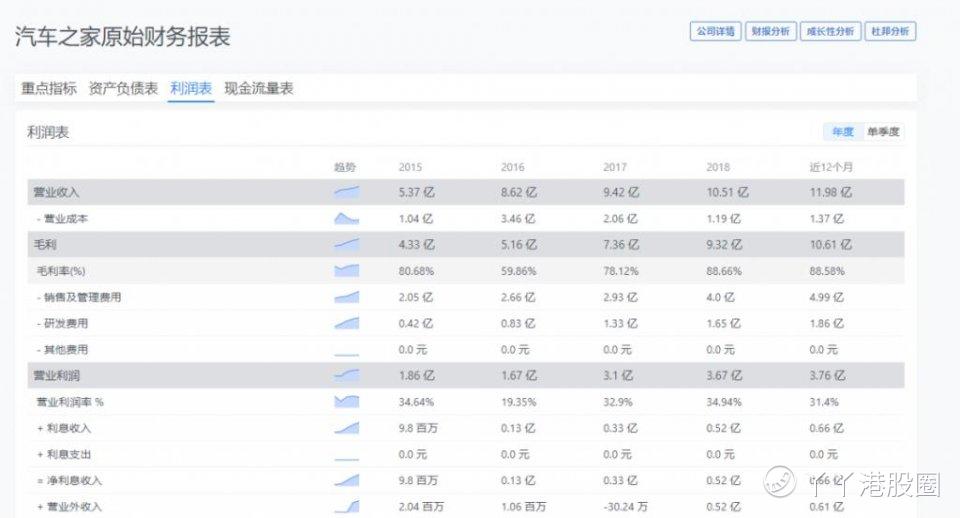The image size is (960, 518).
Task: Click the 5.37 亿 revenue cell
Action: (x=416, y=192)
